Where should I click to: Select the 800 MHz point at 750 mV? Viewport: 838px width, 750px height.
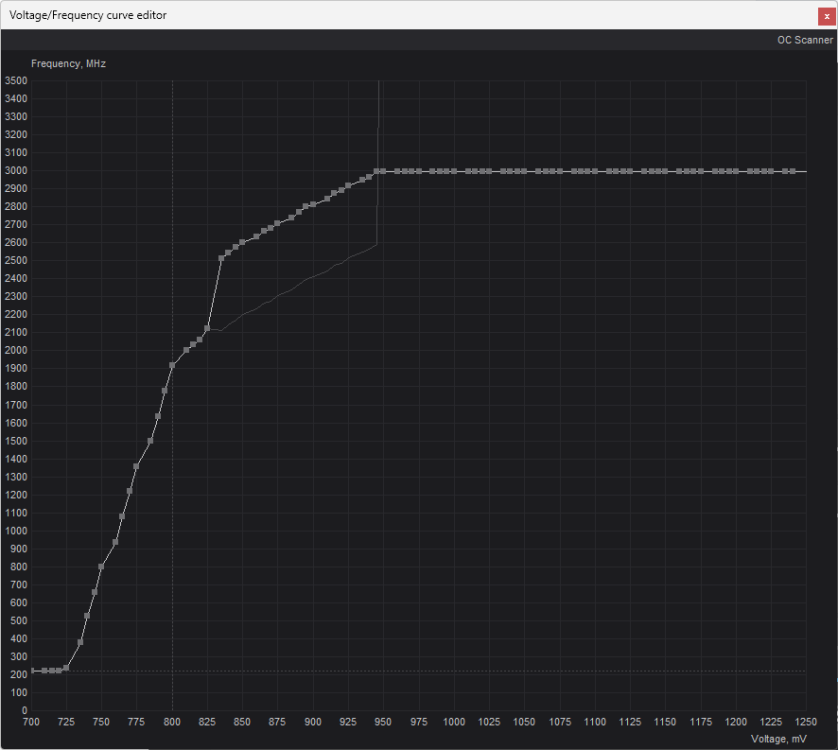(101, 566)
